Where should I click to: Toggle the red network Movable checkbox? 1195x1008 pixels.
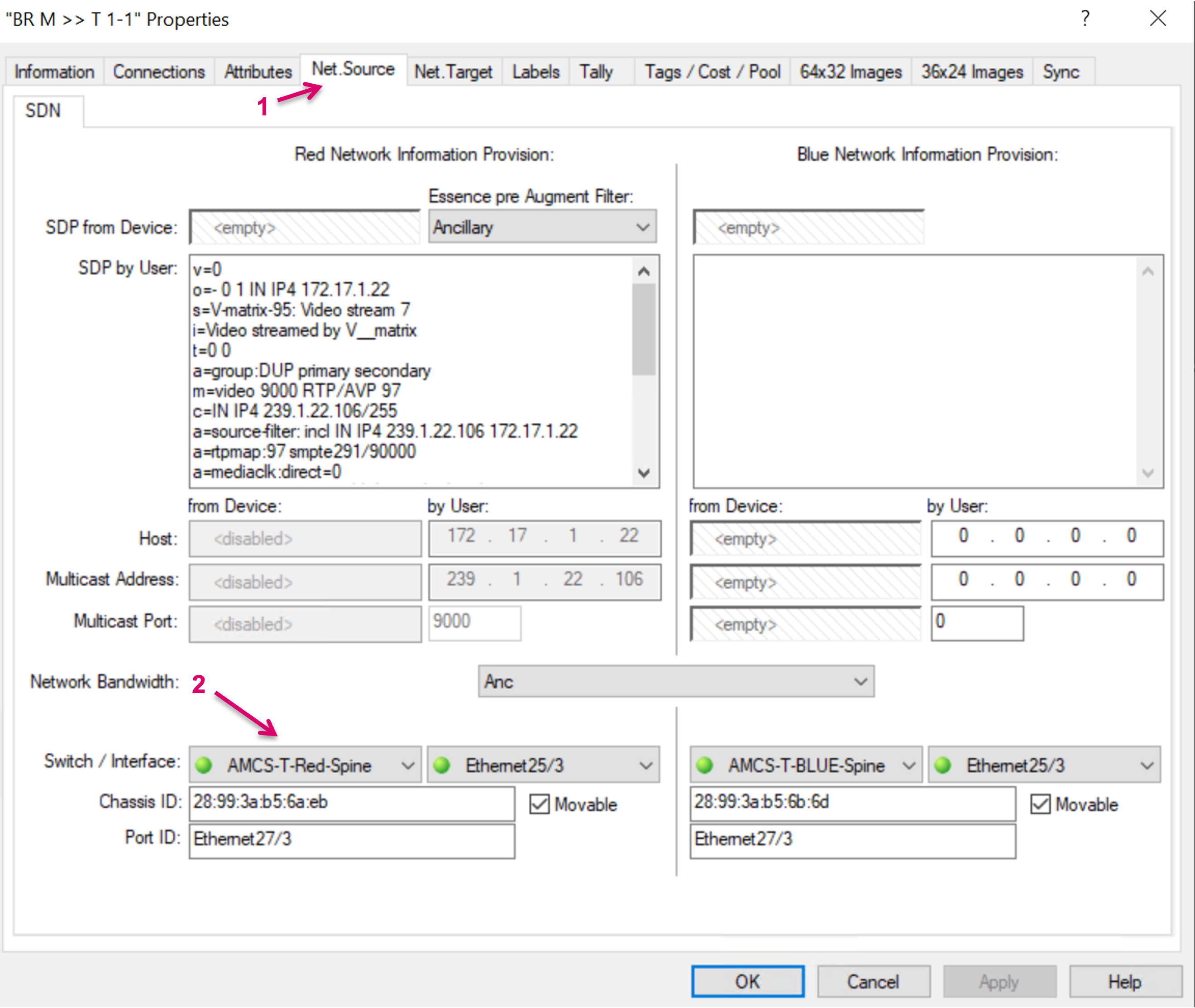pyautogui.click(x=539, y=804)
